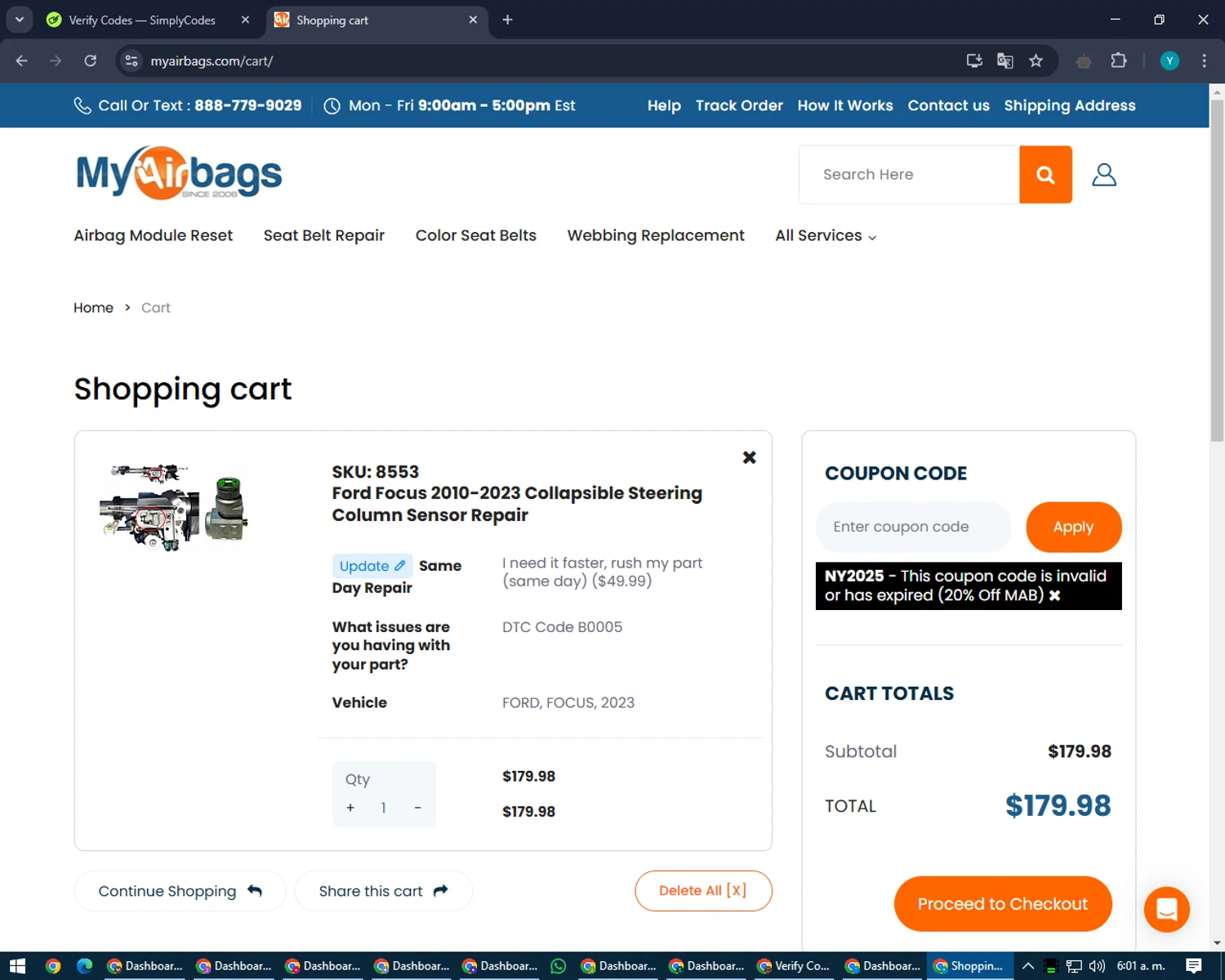Click Continue Shopping button
Image resolution: width=1225 pixels, height=980 pixels.
(x=180, y=891)
